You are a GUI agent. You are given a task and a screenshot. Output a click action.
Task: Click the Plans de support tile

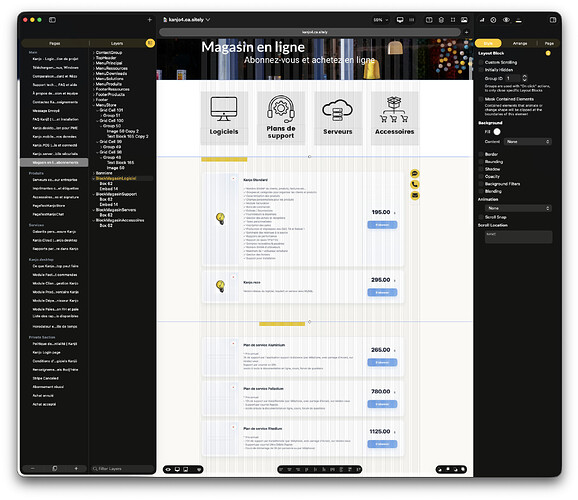point(281,118)
